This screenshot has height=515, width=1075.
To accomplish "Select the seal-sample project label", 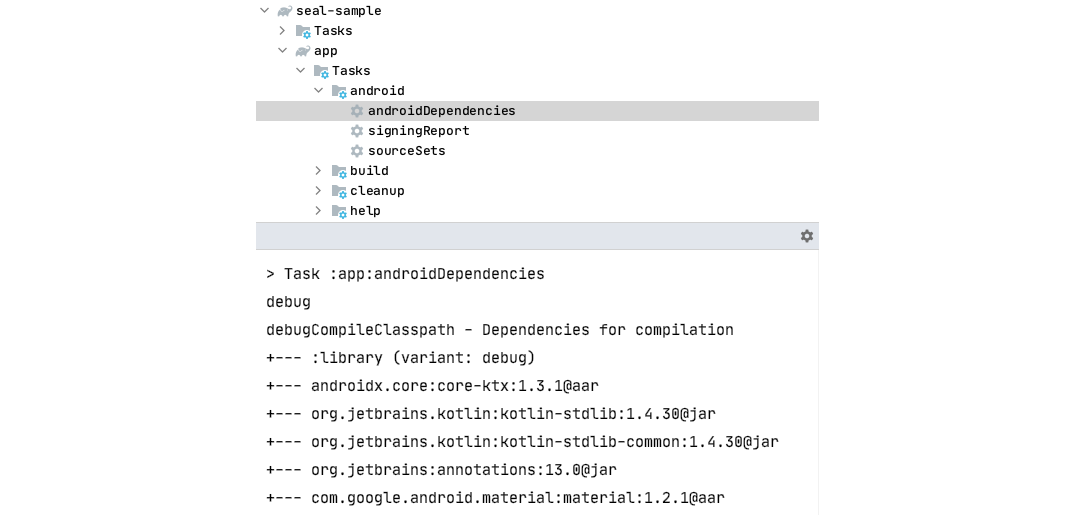I will coord(339,11).
